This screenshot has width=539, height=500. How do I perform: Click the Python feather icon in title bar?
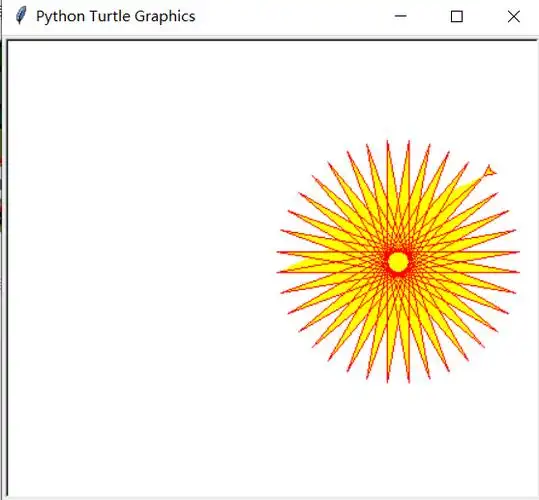(x=21, y=15)
